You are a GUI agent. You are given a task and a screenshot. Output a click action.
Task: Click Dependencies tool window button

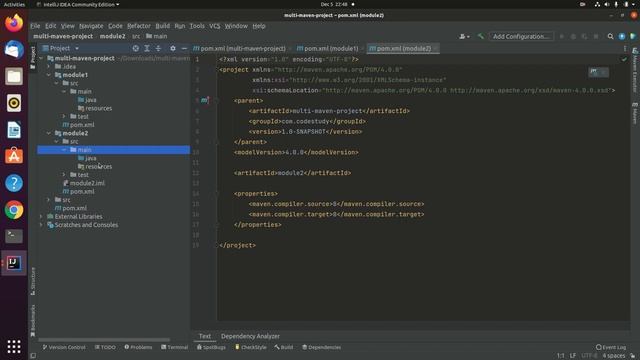[x=321, y=347]
